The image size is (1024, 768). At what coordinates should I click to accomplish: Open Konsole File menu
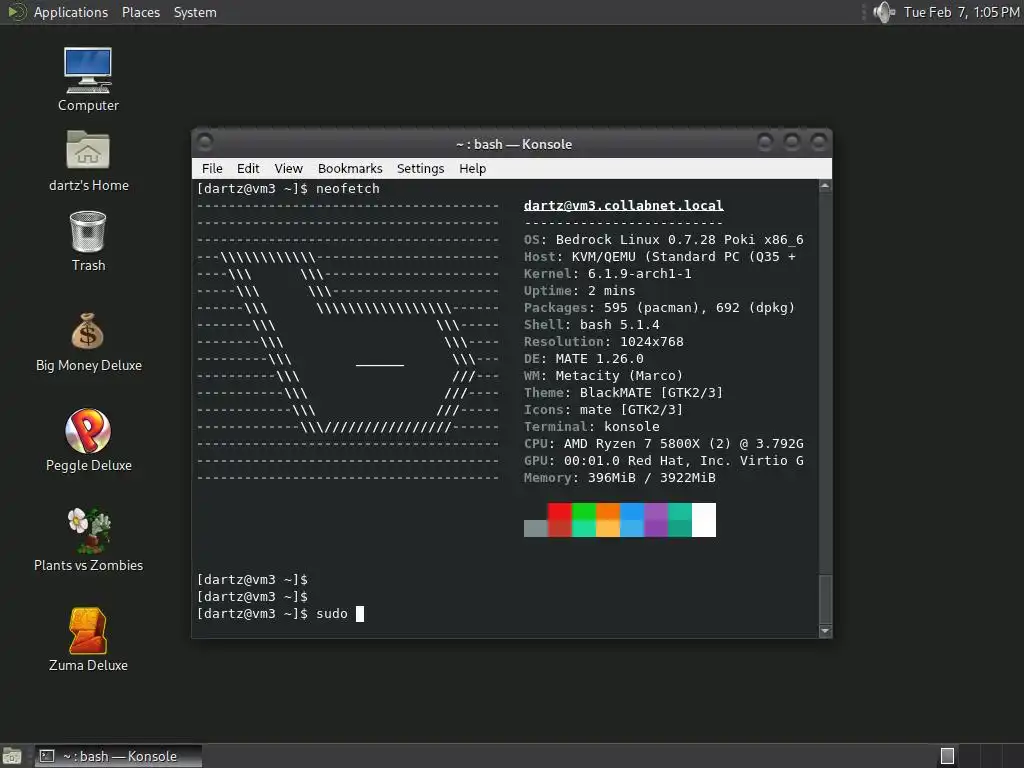(x=212, y=168)
